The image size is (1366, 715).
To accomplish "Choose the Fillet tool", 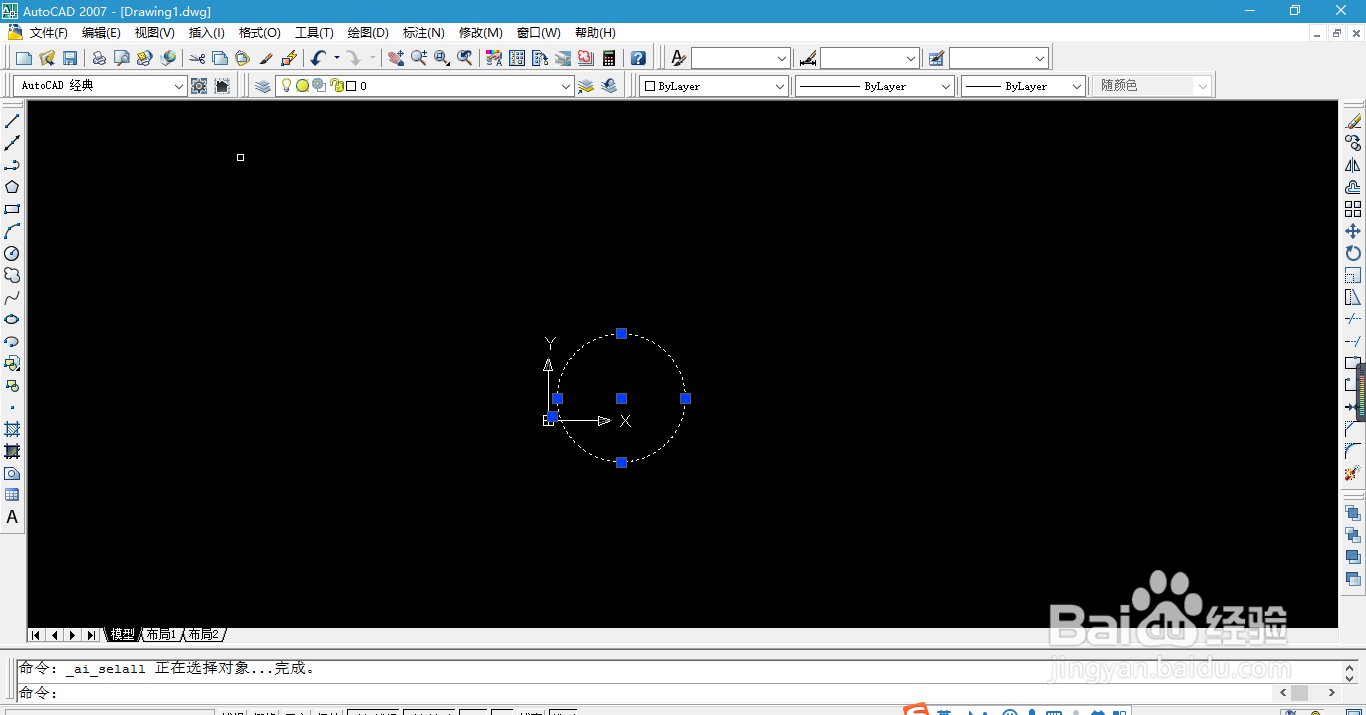I will pos(1353,451).
